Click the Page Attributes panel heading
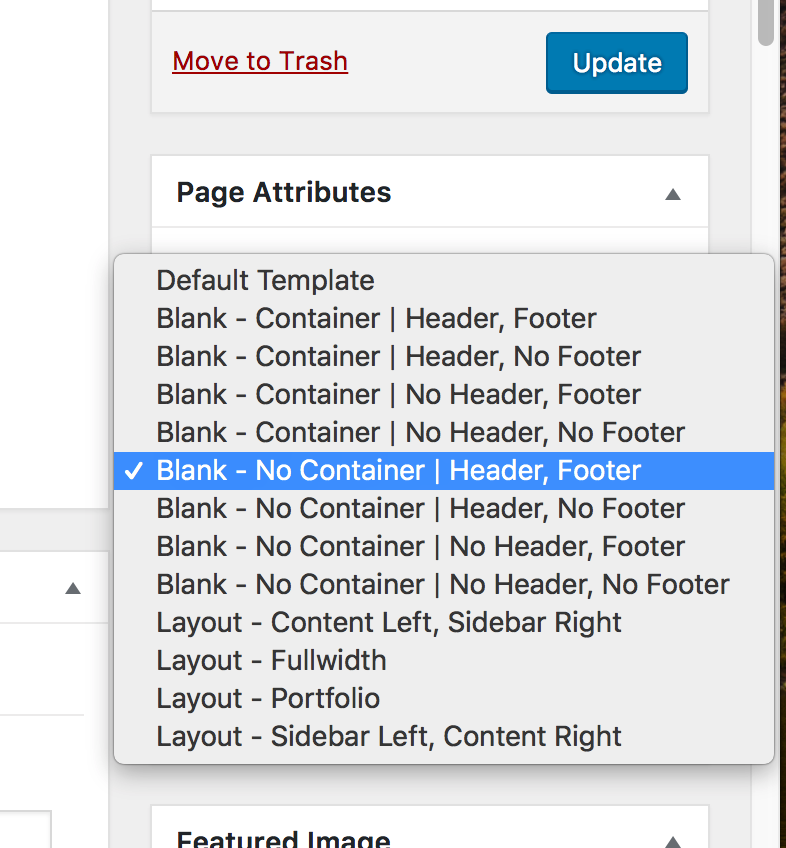 (284, 193)
